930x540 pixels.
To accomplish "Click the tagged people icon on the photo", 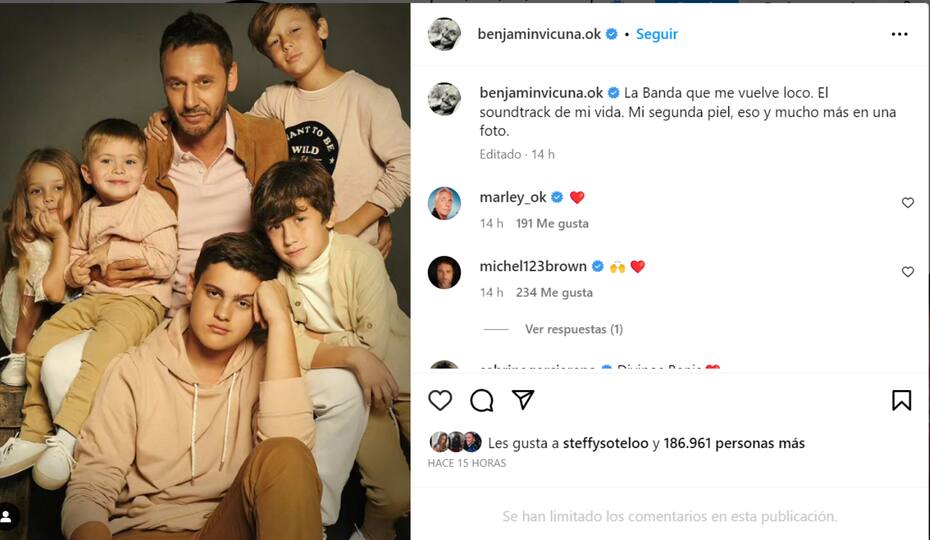I will (x=7, y=517).
